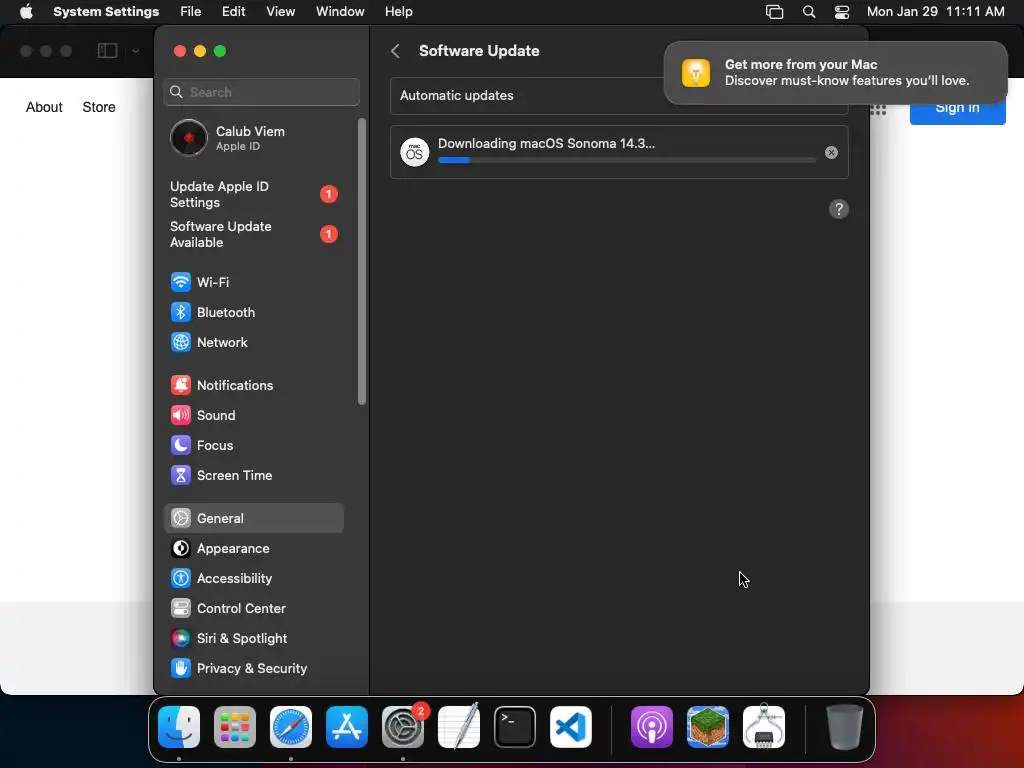Launch Visual Studio Code from Dock
The height and width of the screenshot is (768, 1024).
[571, 727]
